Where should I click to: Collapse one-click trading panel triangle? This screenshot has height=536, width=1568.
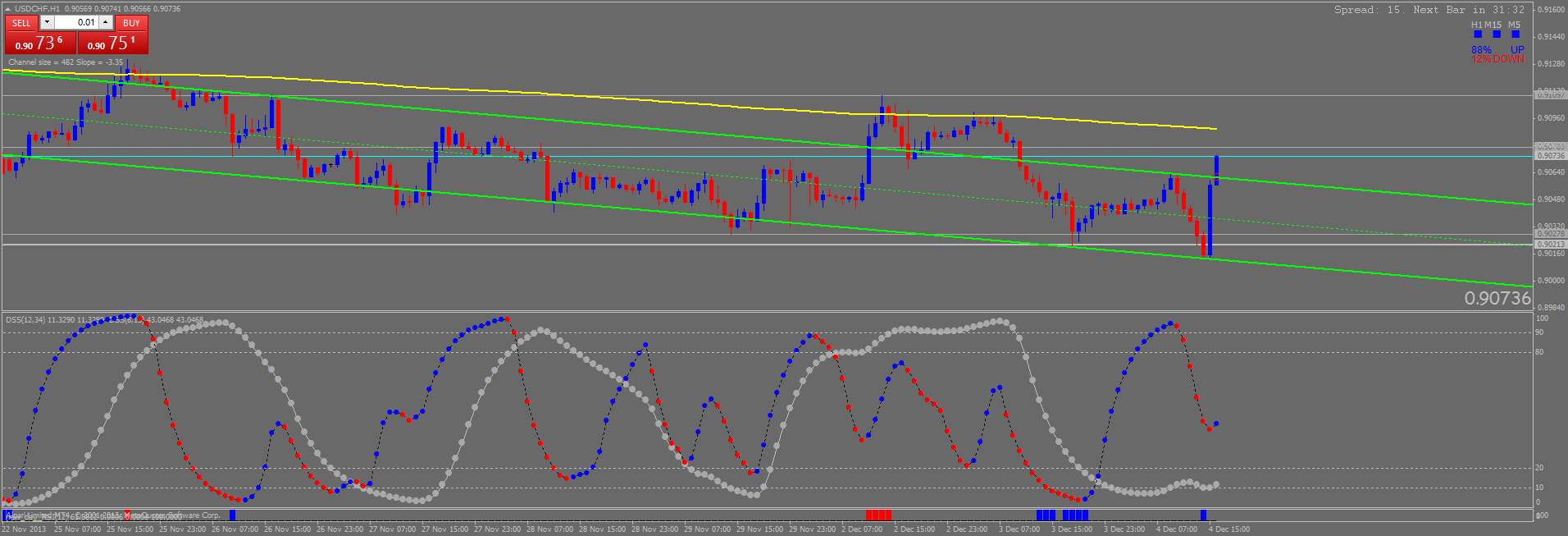pyautogui.click(x=8, y=9)
